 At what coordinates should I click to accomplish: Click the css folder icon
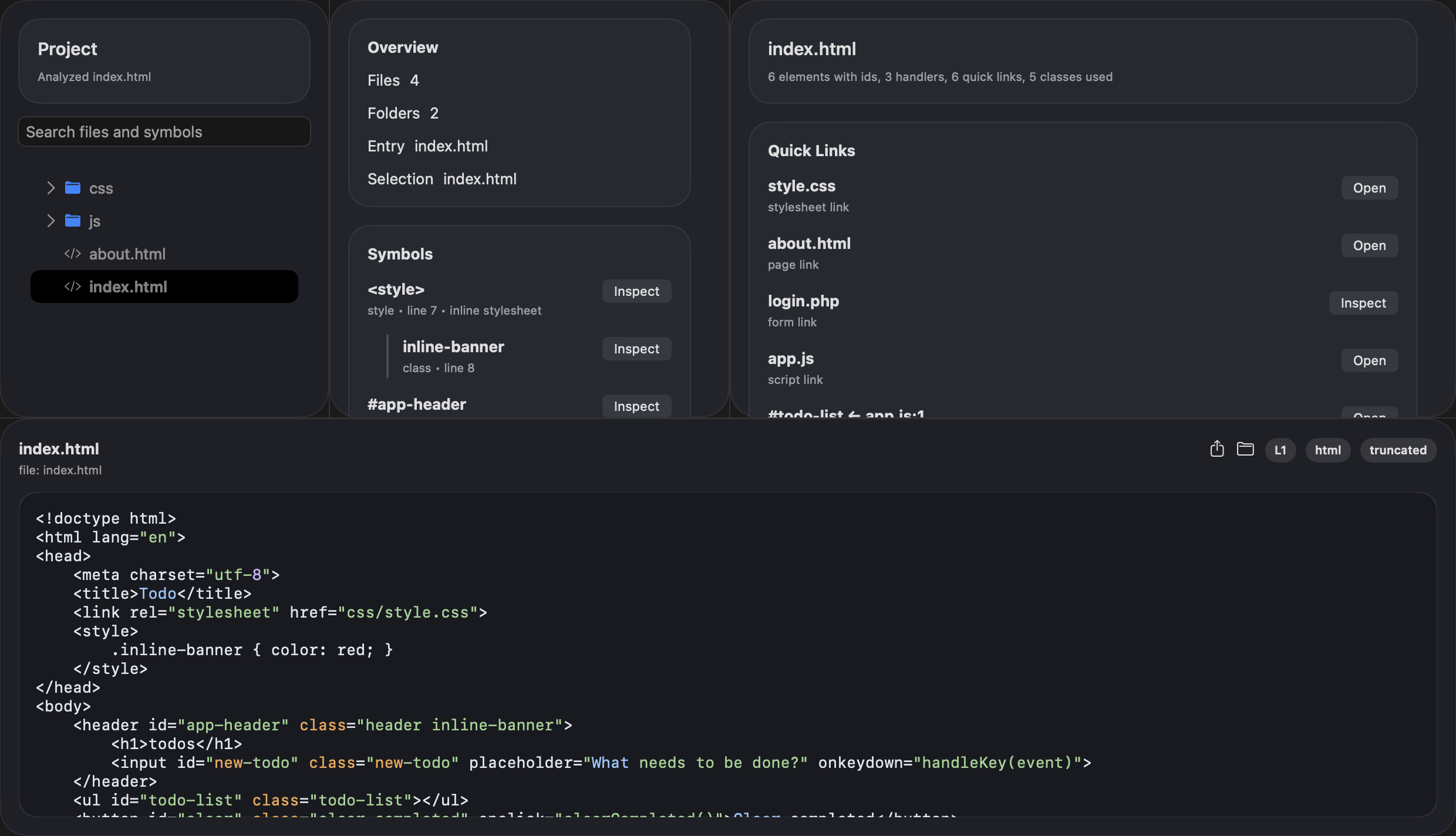click(x=73, y=188)
